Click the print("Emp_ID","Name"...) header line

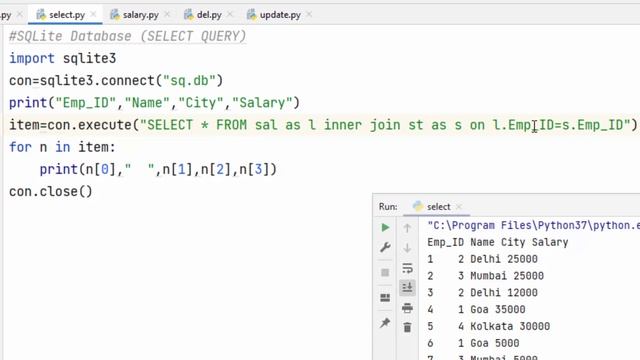click(154, 103)
